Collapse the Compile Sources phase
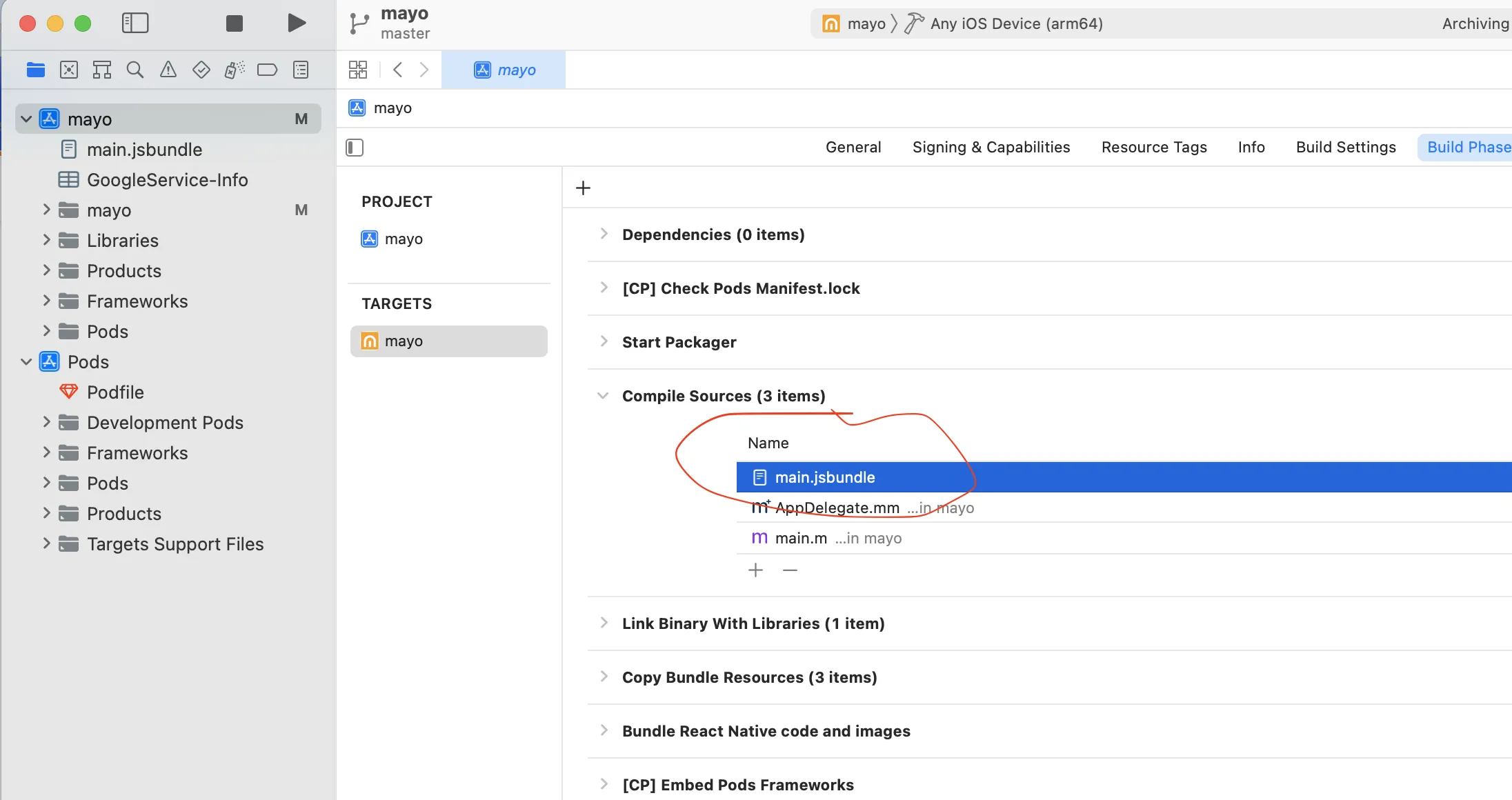 point(603,396)
